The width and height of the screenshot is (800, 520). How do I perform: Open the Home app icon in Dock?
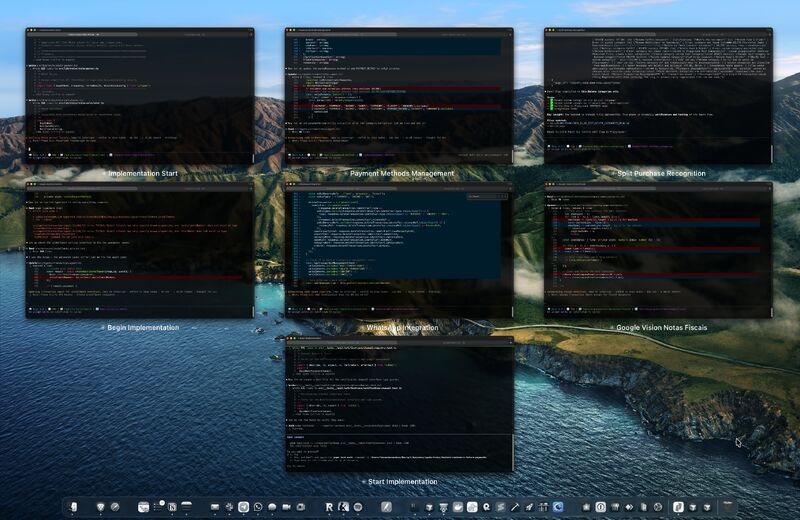[472, 507]
